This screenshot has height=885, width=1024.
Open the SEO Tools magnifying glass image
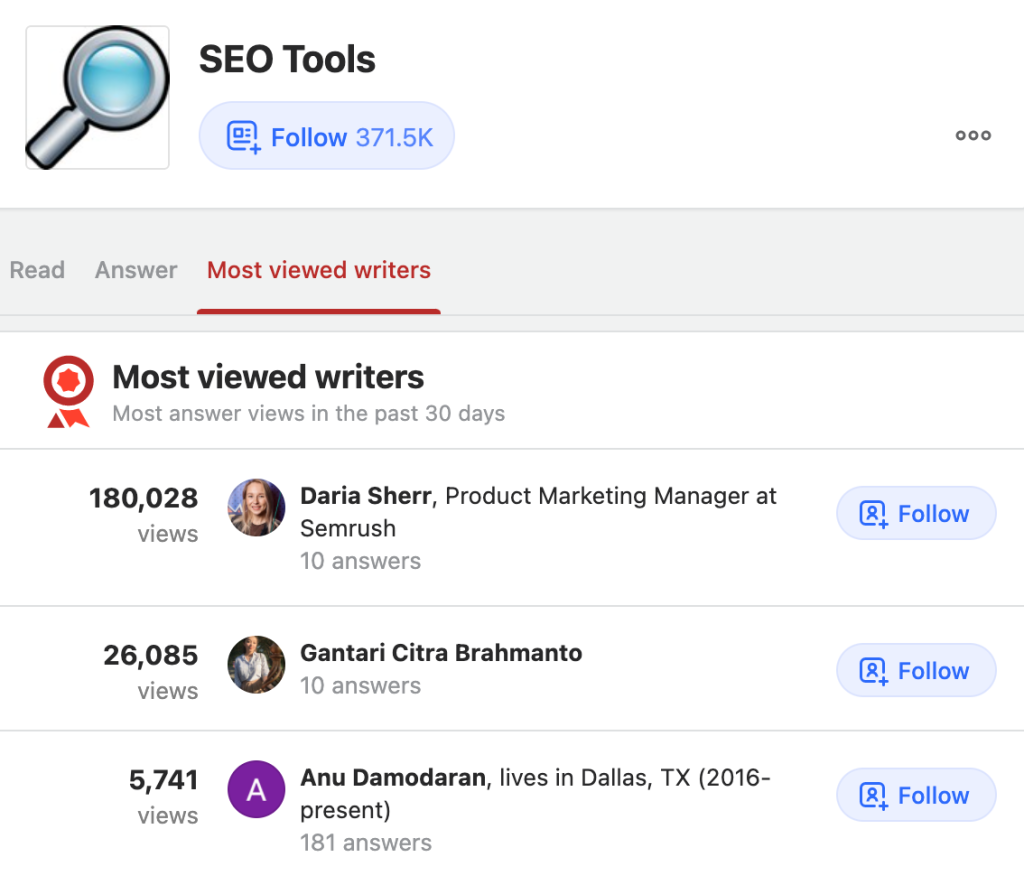click(x=97, y=97)
